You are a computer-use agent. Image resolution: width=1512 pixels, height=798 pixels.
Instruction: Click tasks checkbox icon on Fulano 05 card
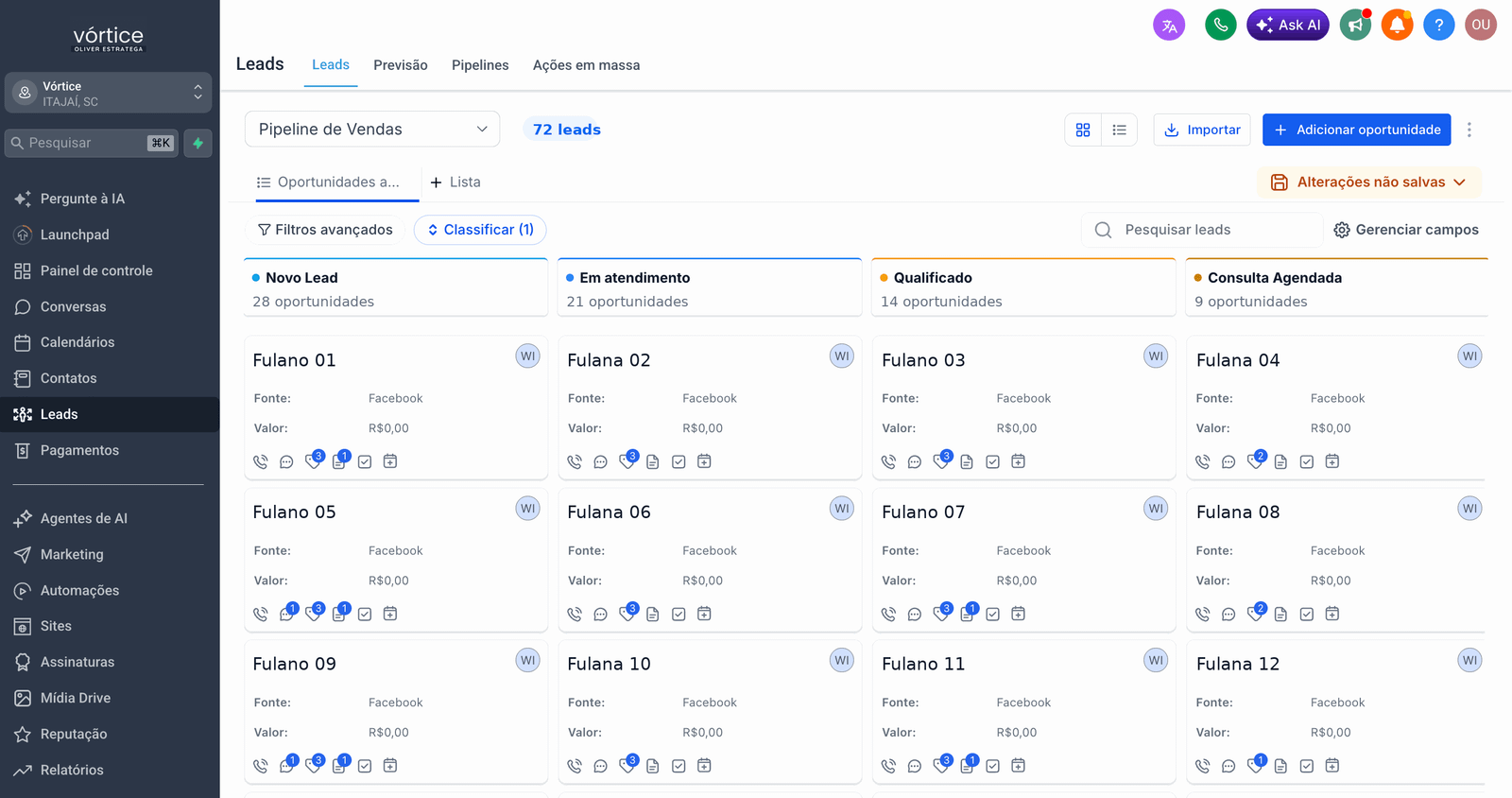(365, 614)
